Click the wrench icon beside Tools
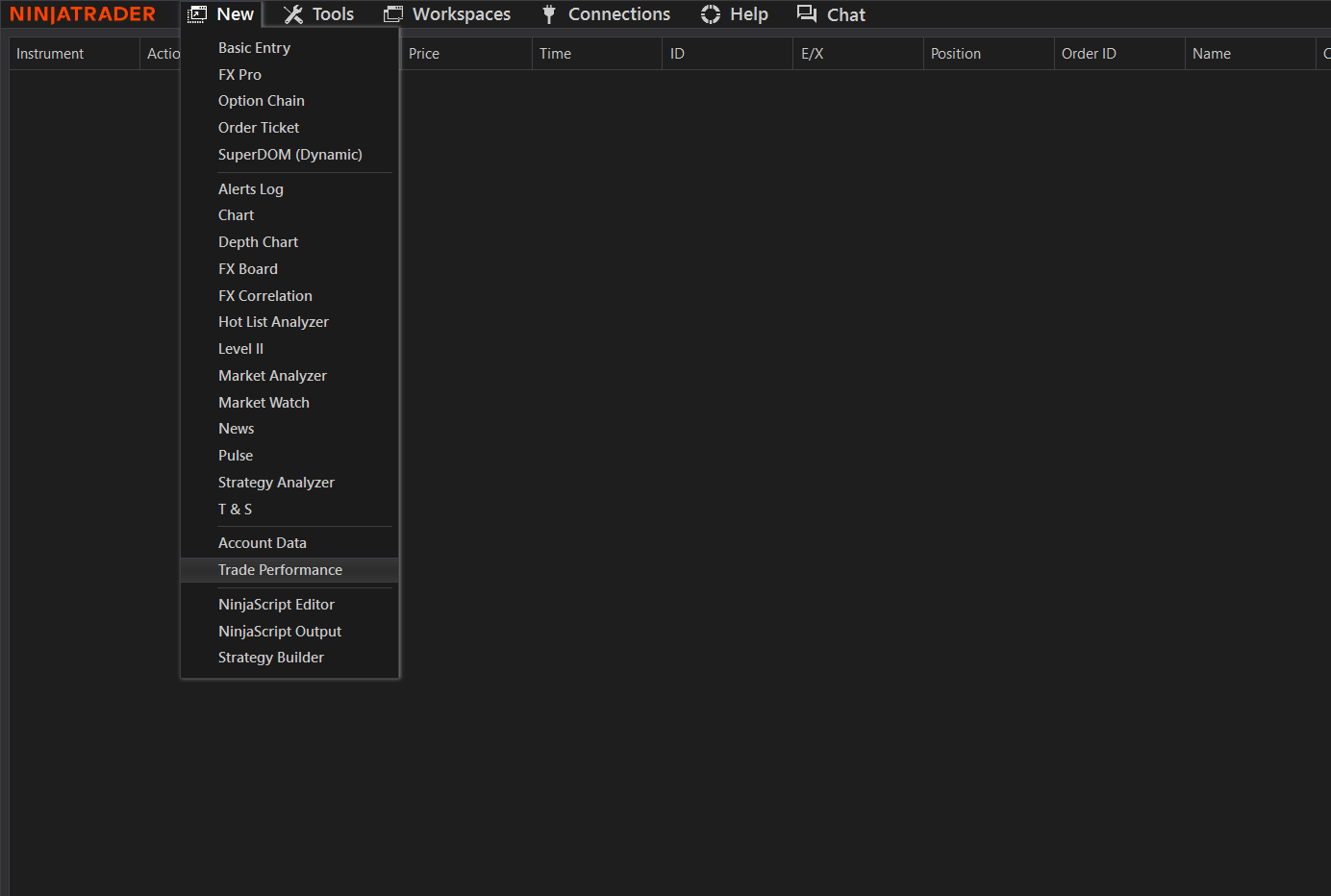1331x896 pixels. (x=291, y=13)
